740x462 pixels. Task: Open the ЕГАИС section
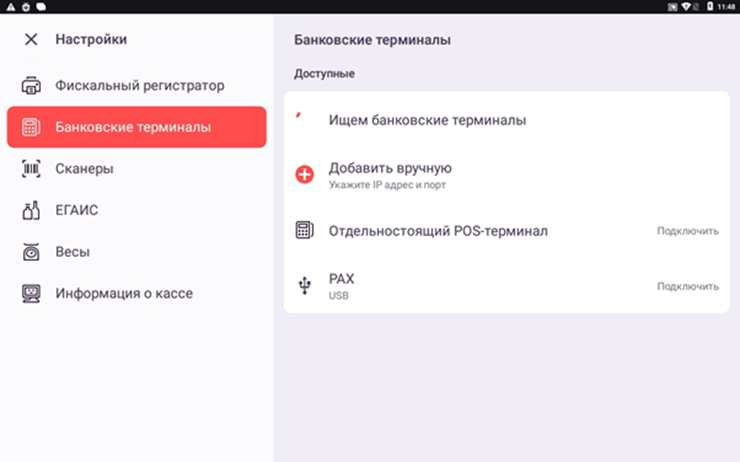(x=137, y=210)
